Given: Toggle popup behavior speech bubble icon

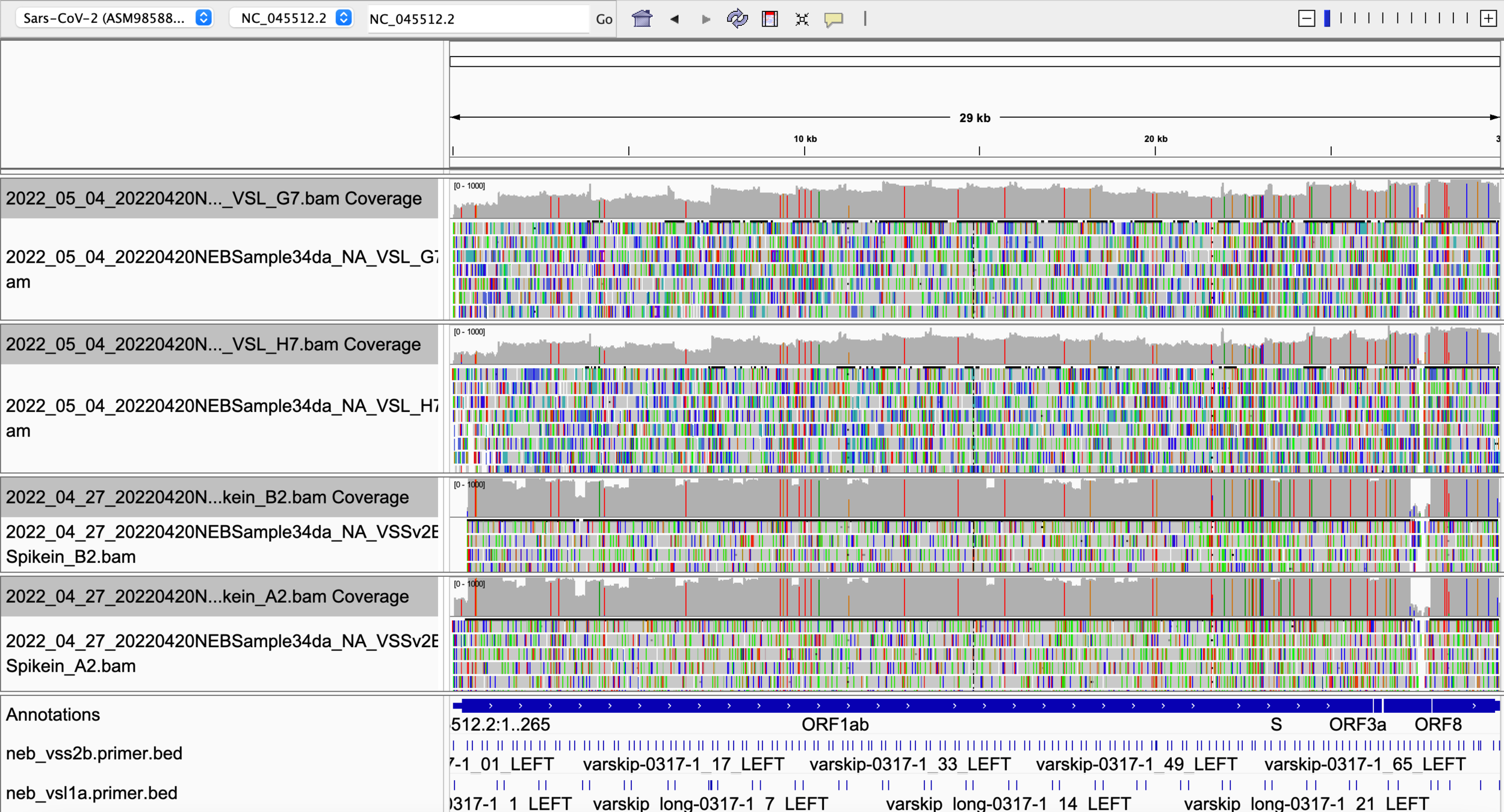Looking at the screenshot, I should 834,19.
